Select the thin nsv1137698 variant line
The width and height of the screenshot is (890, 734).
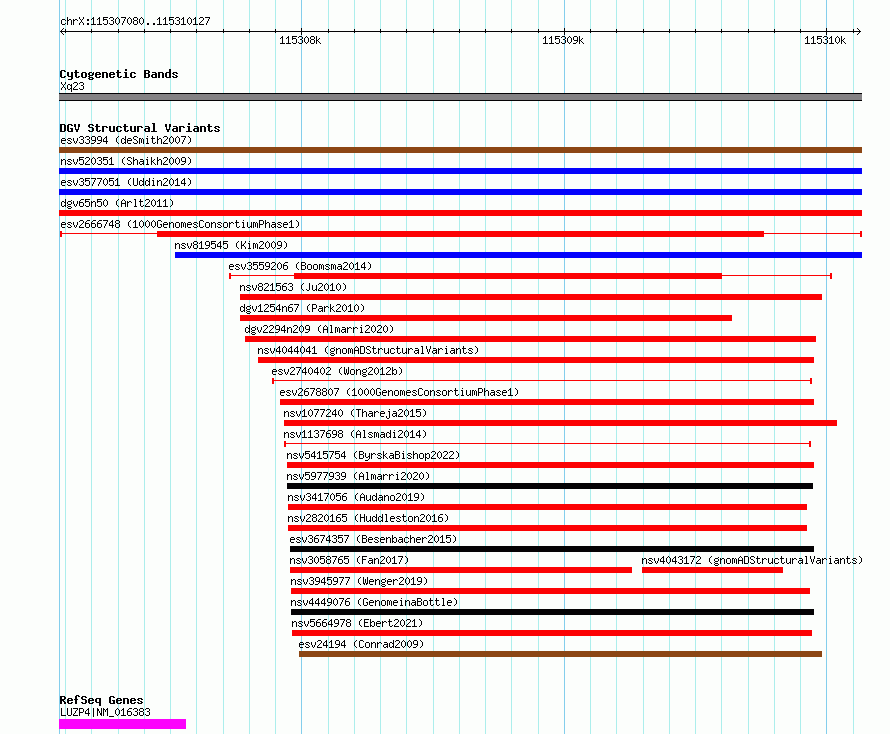(x=547, y=444)
